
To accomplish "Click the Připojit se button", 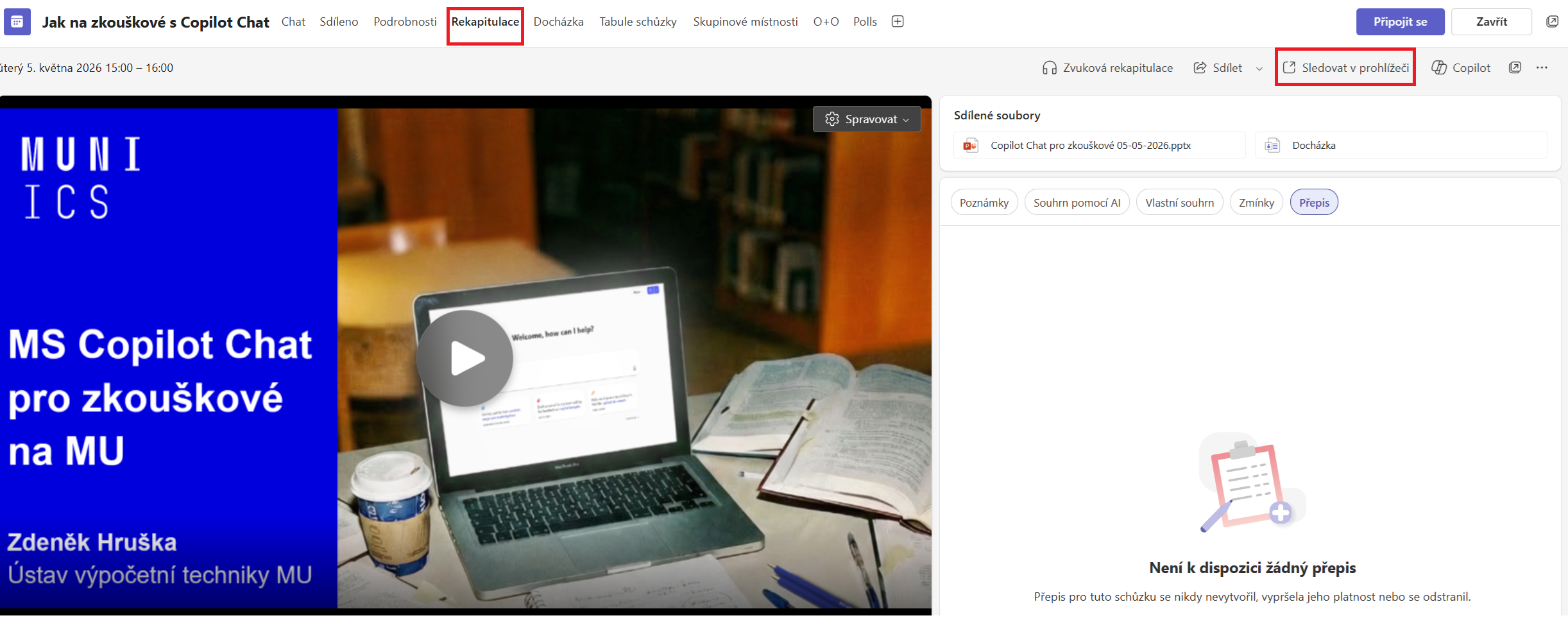I will pos(1400,22).
